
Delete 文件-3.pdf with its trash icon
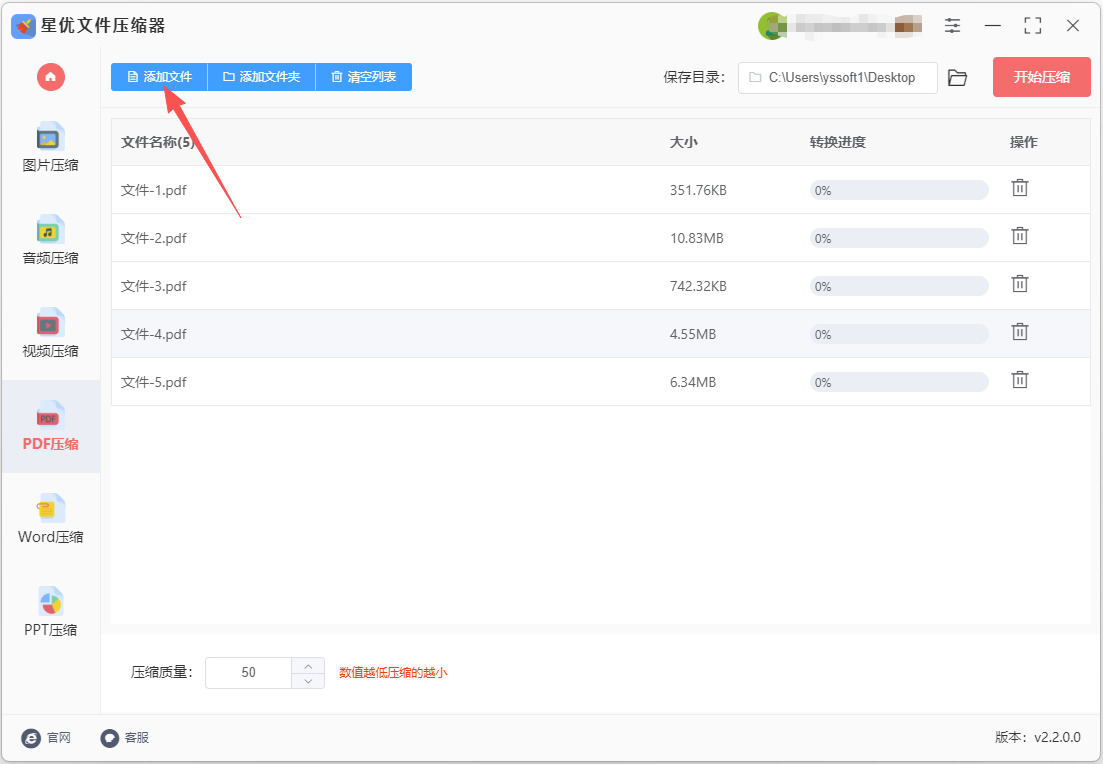pyautogui.click(x=1020, y=284)
